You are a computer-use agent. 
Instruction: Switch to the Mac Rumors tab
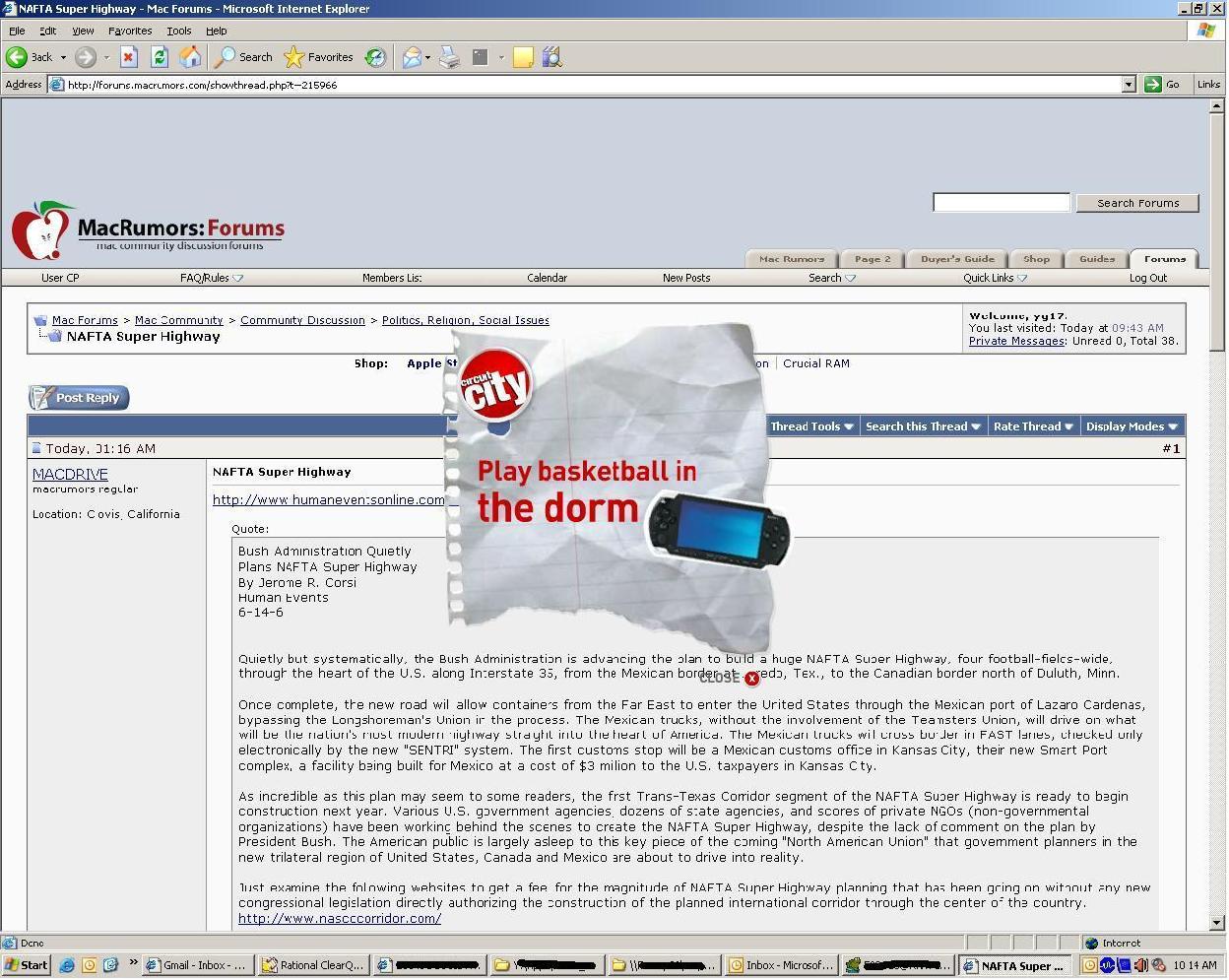[792, 259]
